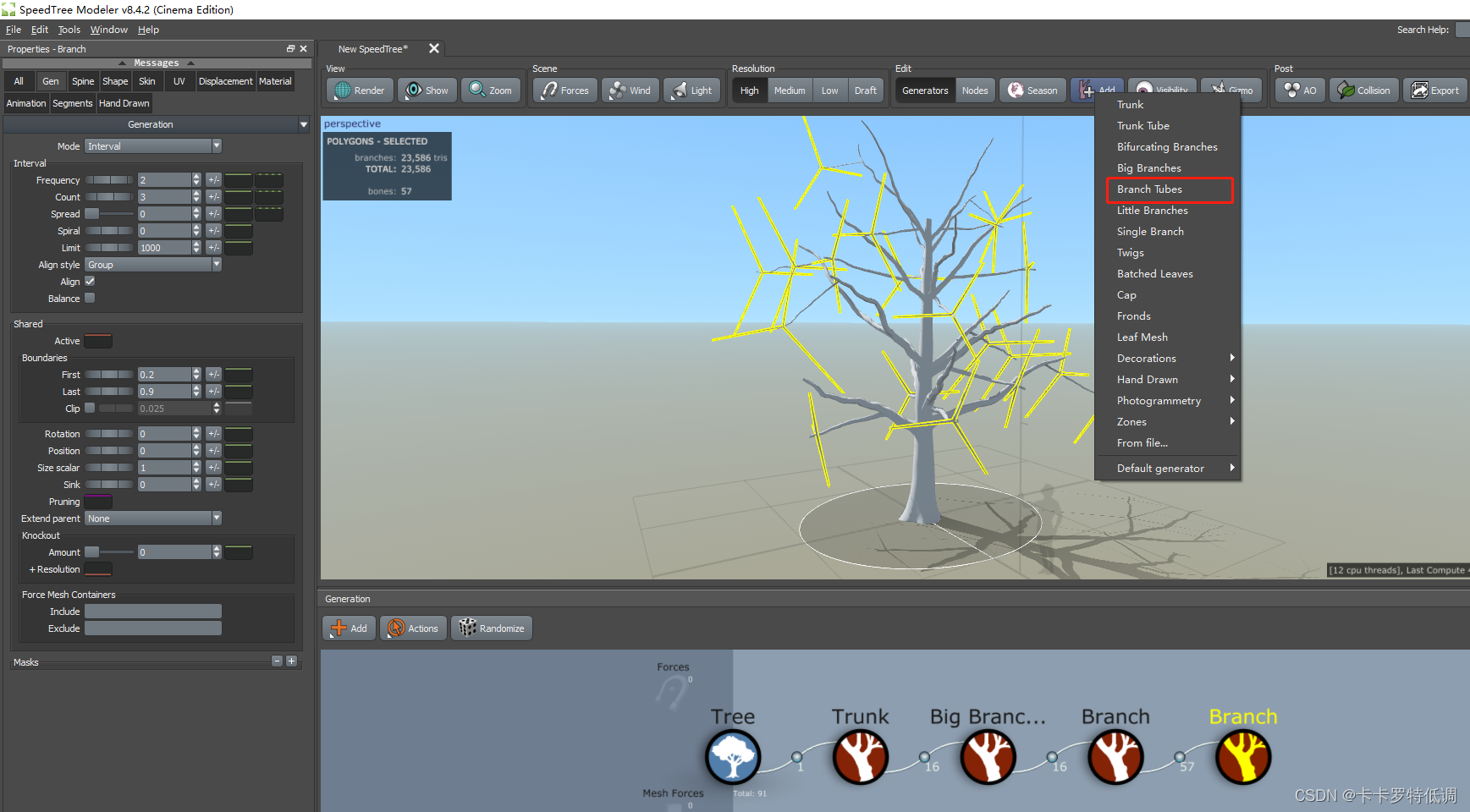Switch to the Spine properties tab
The width and height of the screenshot is (1470, 812).
[x=83, y=81]
